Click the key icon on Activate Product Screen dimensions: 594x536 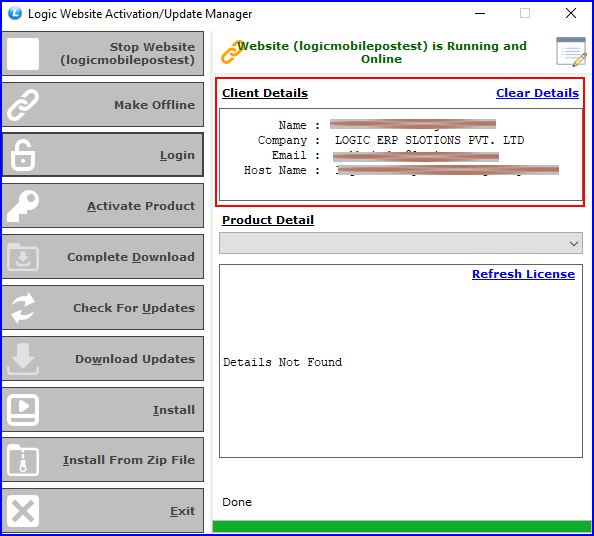23,206
